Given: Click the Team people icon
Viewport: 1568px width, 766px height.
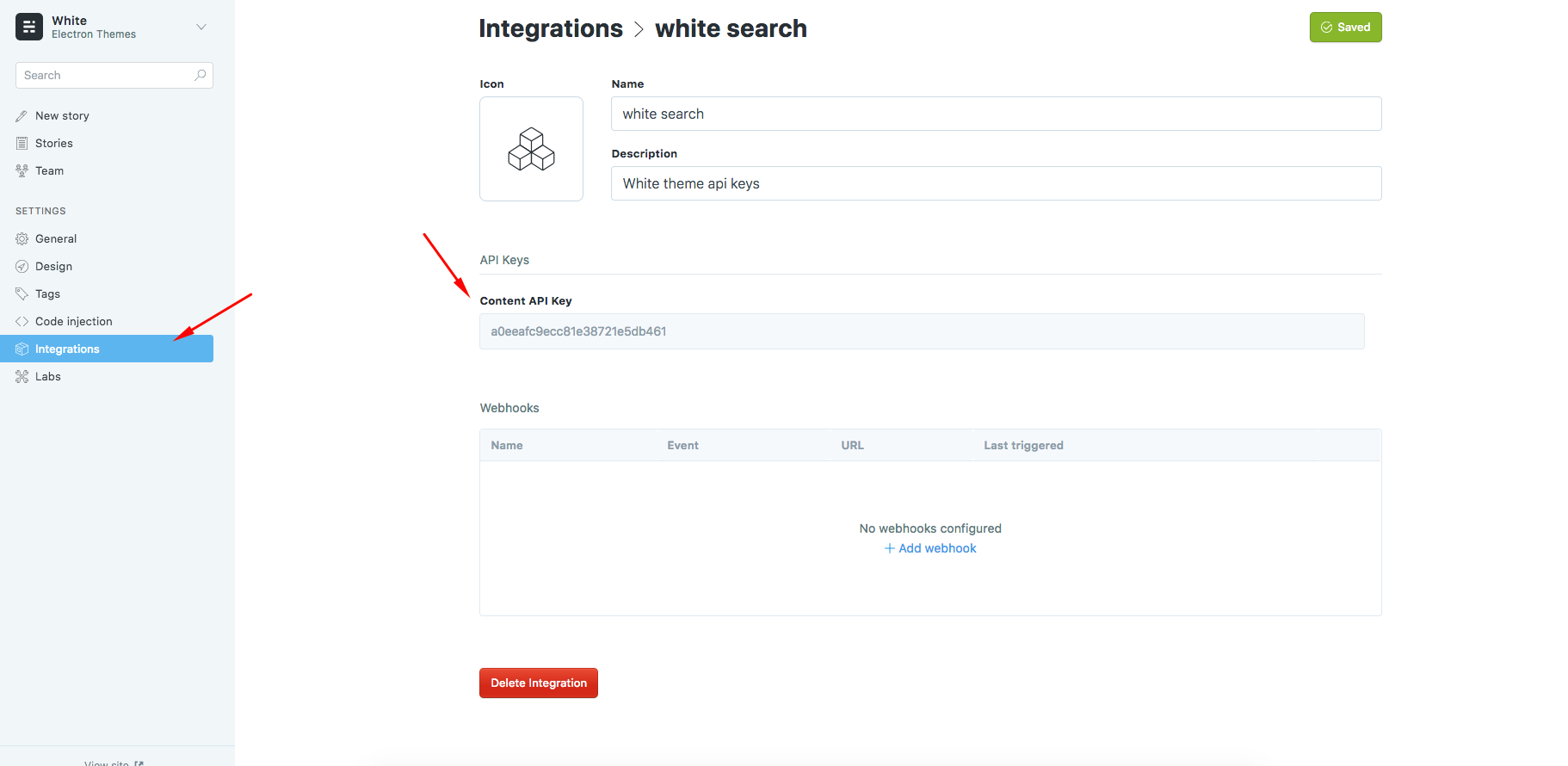Looking at the screenshot, I should pyautogui.click(x=22, y=171).
